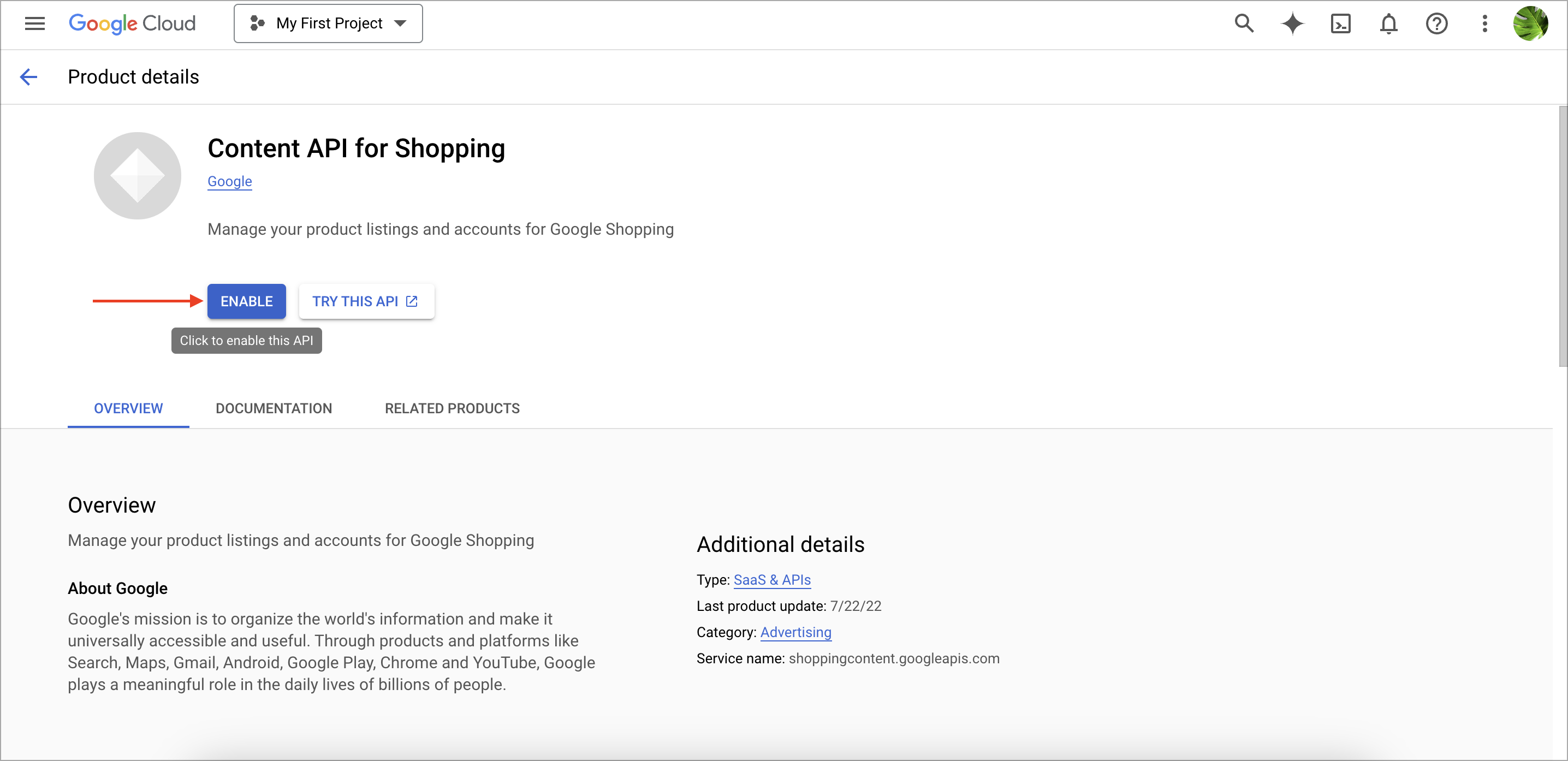
Task: Open the SaaS & APIs type link
Action: (x=772, y=580)
